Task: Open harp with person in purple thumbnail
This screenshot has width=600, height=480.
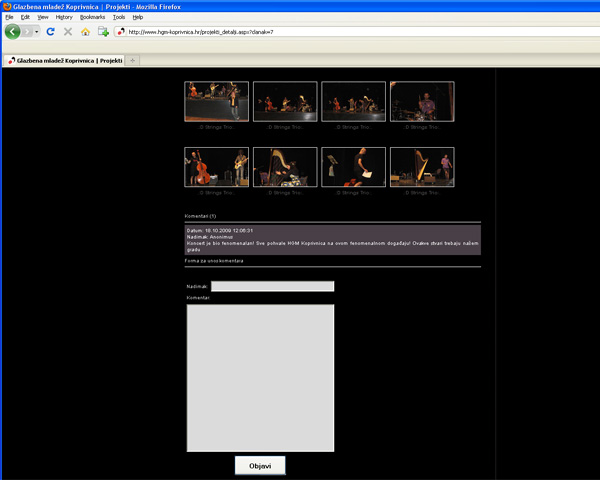Action: 422,167
